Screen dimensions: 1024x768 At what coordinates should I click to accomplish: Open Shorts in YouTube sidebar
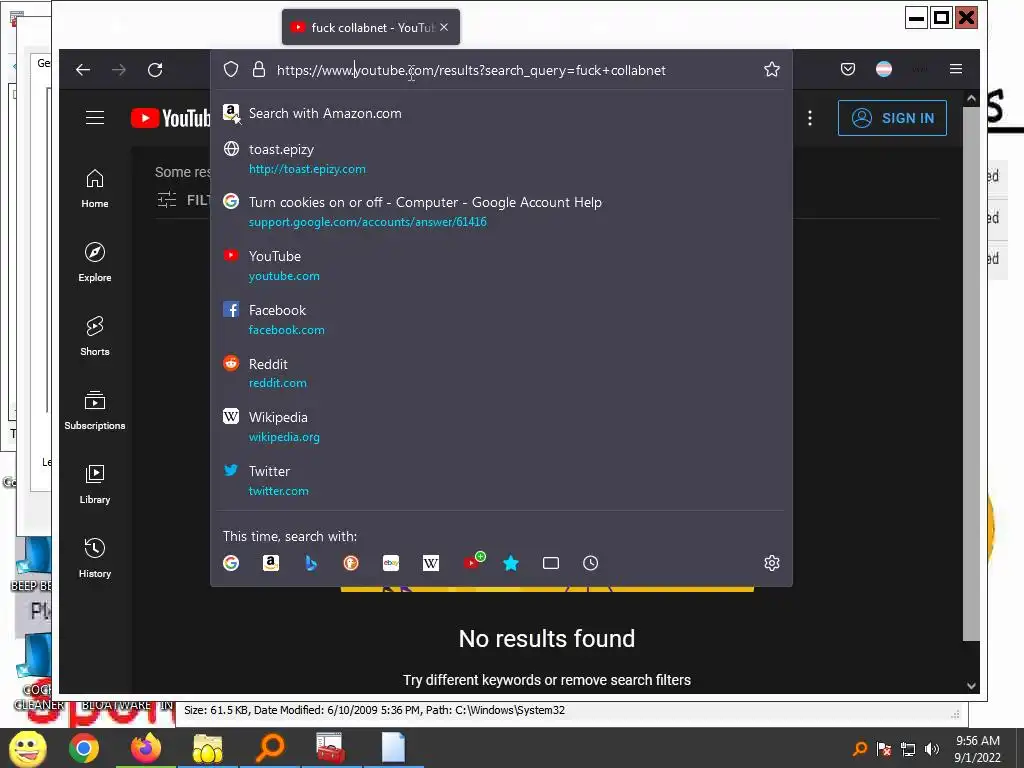[95, 336]
